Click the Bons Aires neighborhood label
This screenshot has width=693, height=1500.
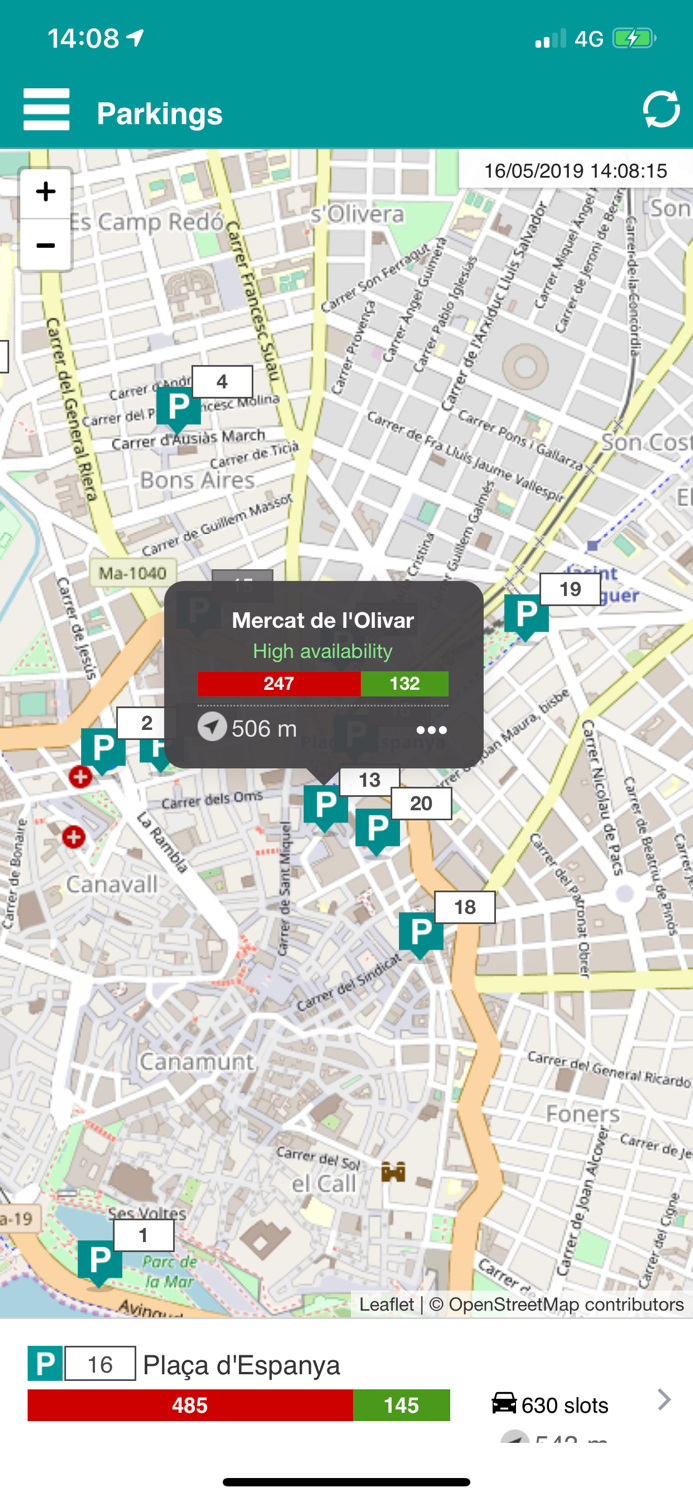click(197, 480)
